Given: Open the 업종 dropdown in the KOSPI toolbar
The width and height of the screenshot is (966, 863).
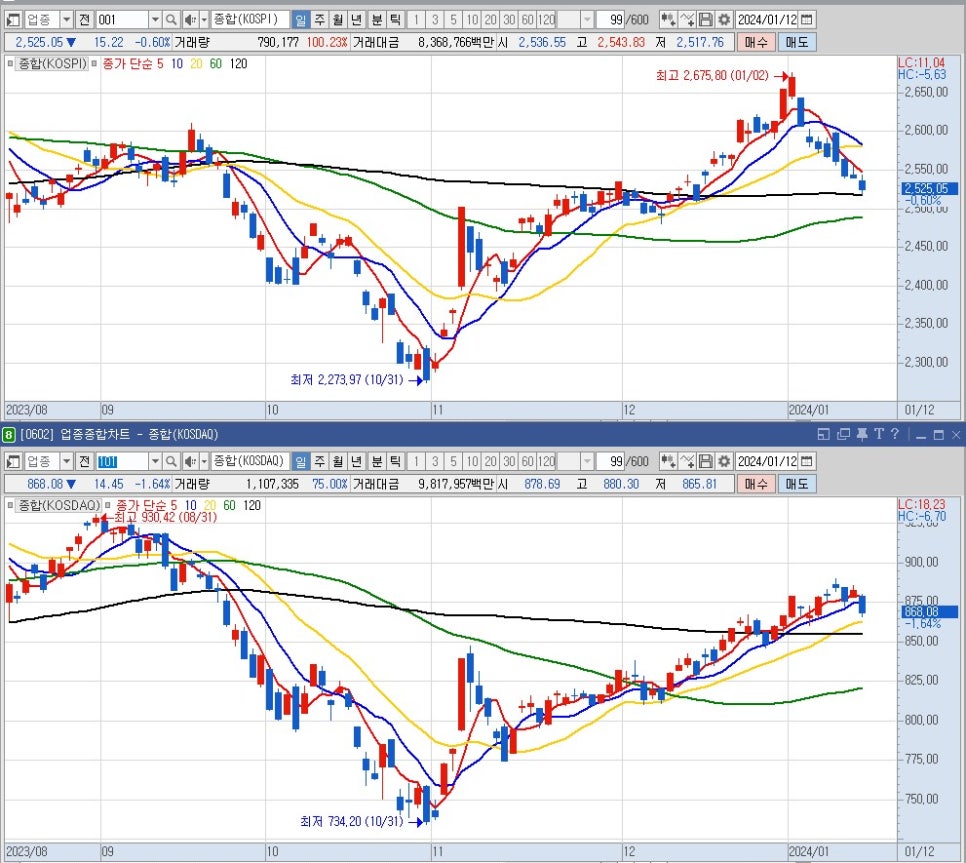Looking at the screenshot, I should click(66, 20).
